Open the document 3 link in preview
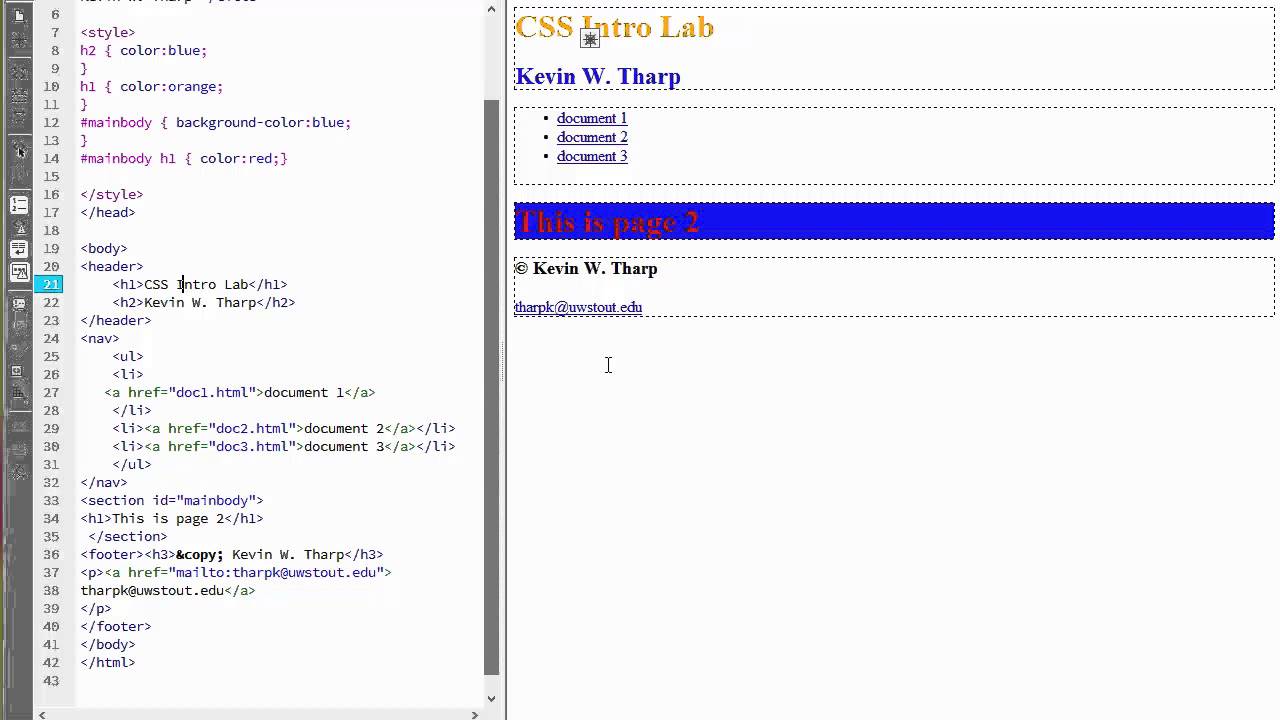The height and width of the screenshot is (720, 1280). click(592, 156)
